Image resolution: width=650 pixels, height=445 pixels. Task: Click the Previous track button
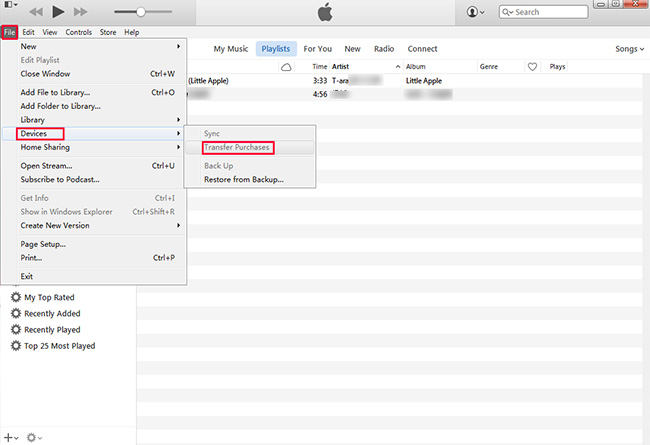[36, 12]
